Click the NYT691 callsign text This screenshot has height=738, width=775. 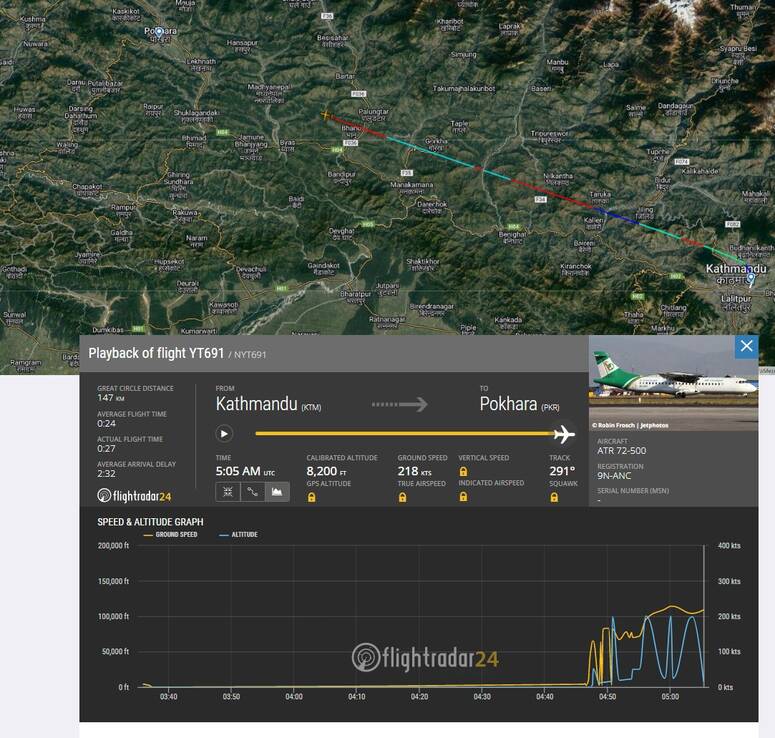pyautogui.click(x=250, y=354)
